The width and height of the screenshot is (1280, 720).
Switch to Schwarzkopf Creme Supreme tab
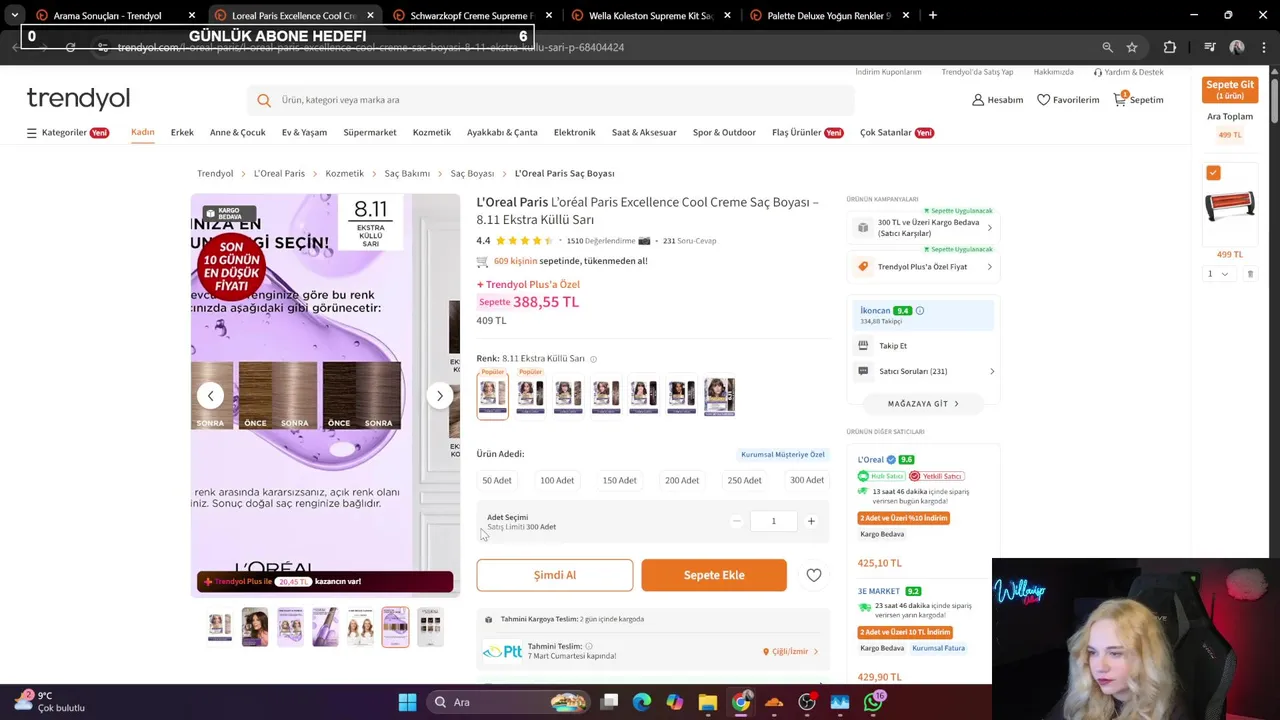tap(472, 16)
